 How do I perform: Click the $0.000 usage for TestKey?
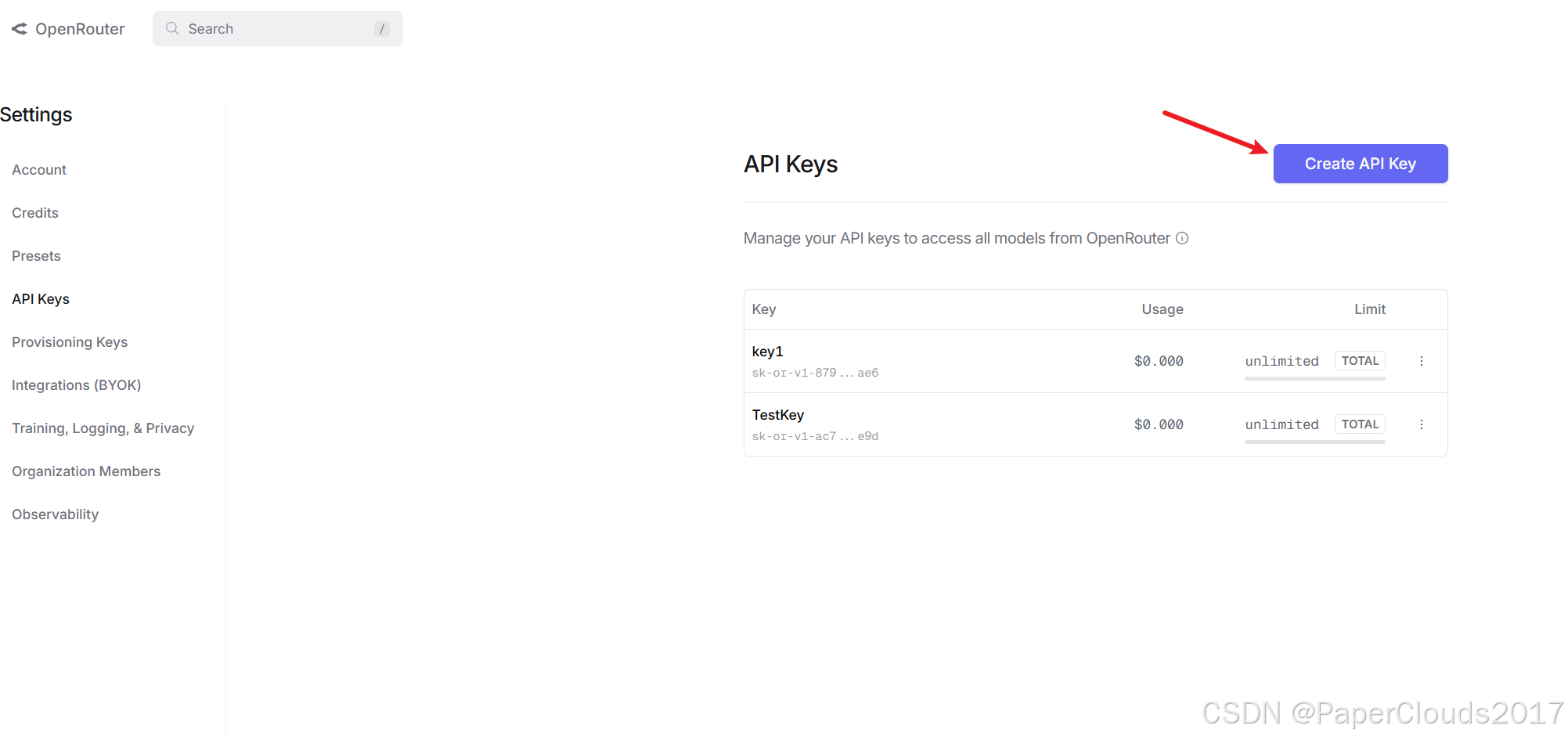[1159, 424]
